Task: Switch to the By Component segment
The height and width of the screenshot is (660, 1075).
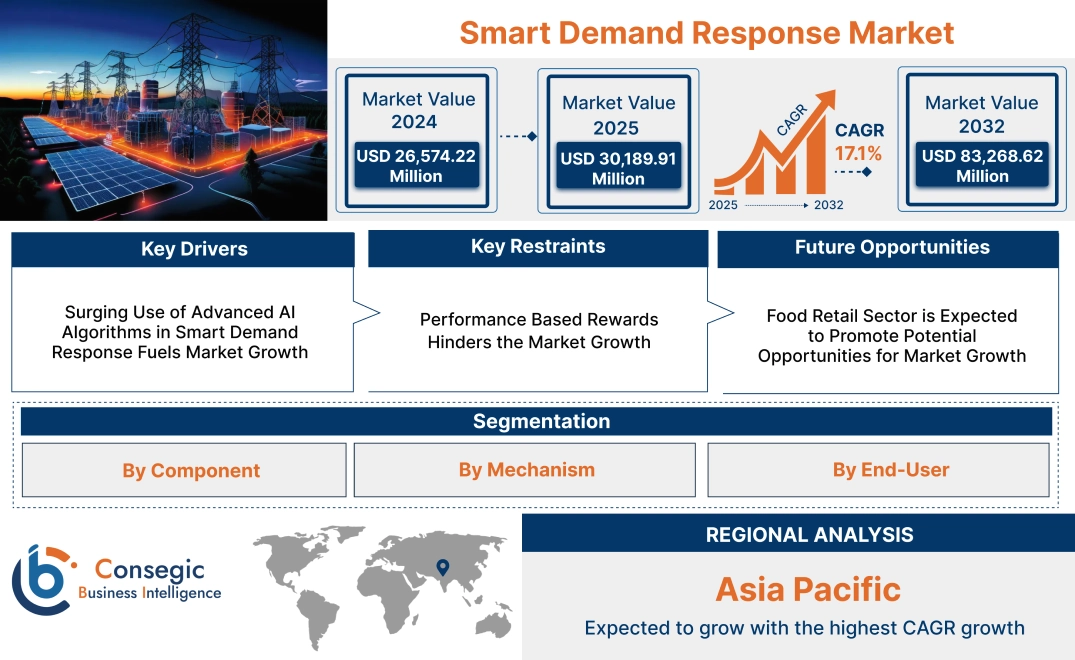Action: 190,470
